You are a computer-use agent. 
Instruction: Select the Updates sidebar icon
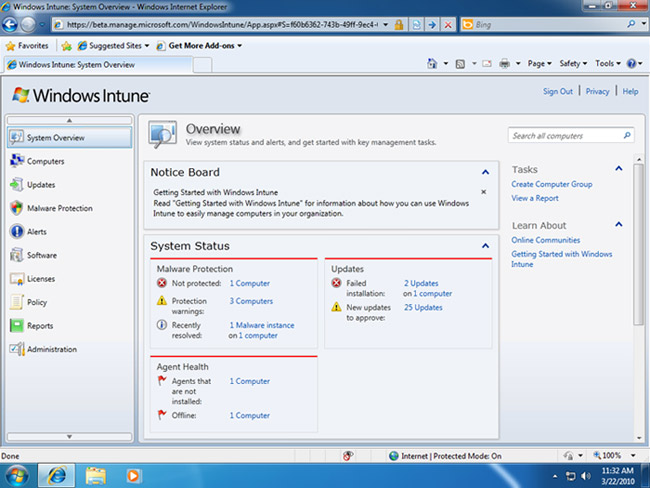pos(17,185)
